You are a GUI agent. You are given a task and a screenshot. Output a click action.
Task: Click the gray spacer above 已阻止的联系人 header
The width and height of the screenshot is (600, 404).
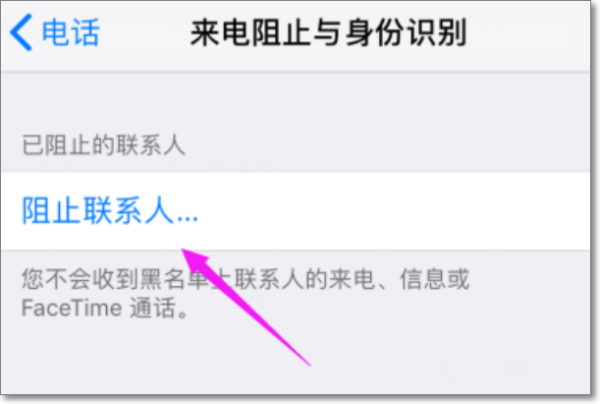pyautogui.click(x=295, y=101)
